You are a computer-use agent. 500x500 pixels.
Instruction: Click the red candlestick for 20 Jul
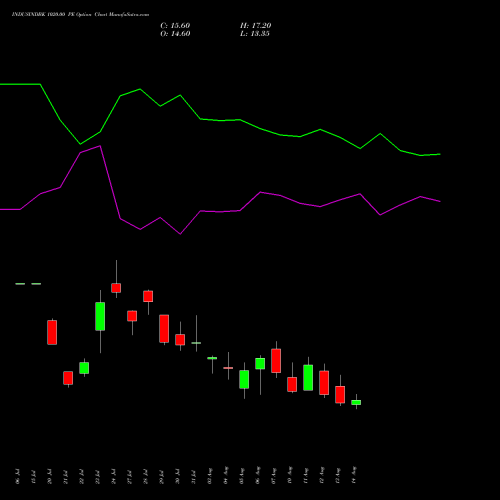click(x=52, y=332)
